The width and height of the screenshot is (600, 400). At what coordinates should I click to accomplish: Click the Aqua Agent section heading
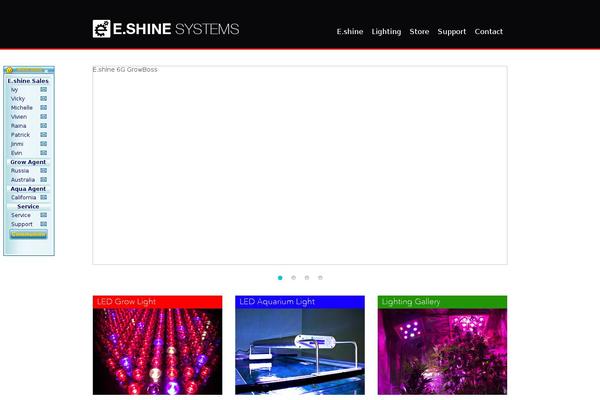point(28,189)
